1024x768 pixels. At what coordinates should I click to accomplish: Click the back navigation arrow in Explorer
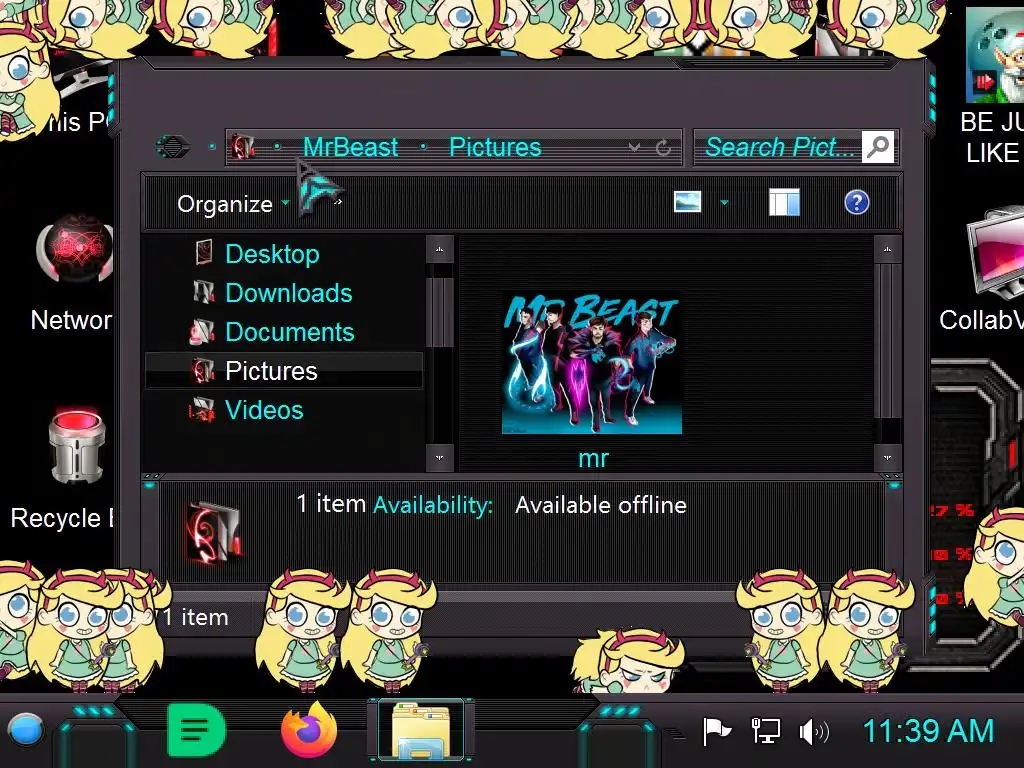pyautogui.click(x=173, y=146)
